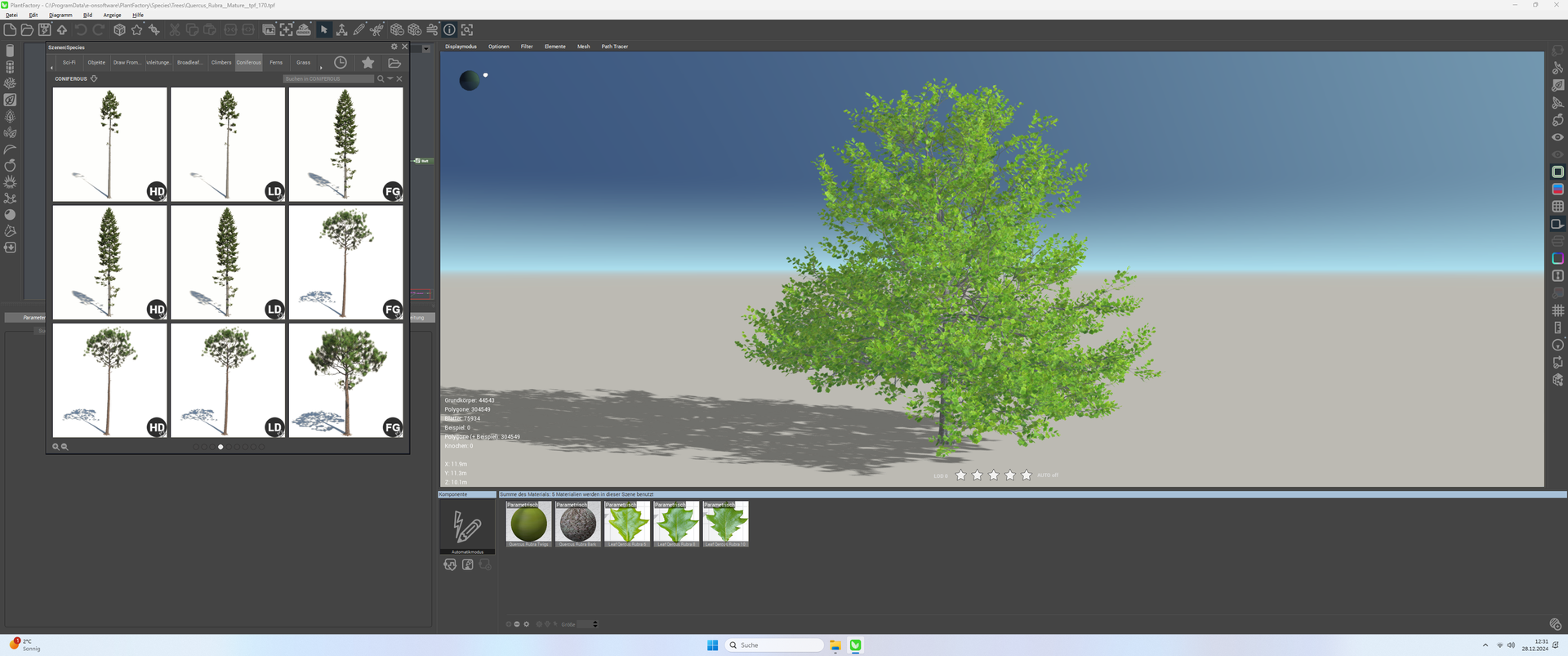Open the Displaymodus viewport menu
The height and width of the screenshot is (656, 1568).
461,47
